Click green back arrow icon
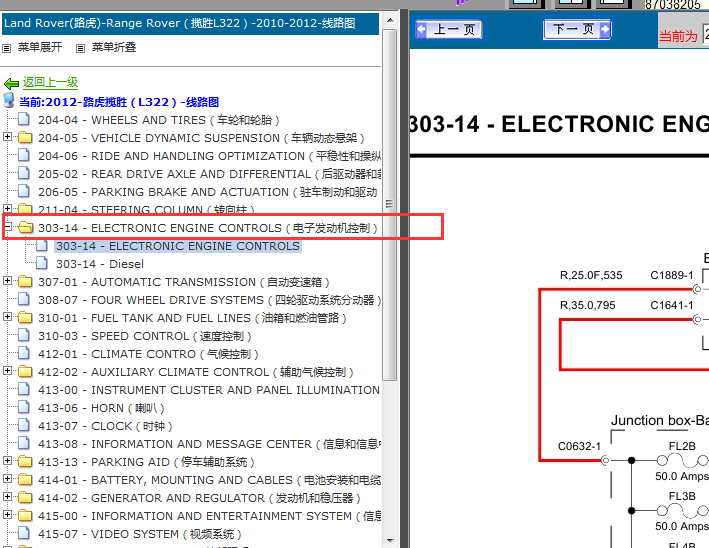Viewport: 709px width, 548px height. [11, 83]
